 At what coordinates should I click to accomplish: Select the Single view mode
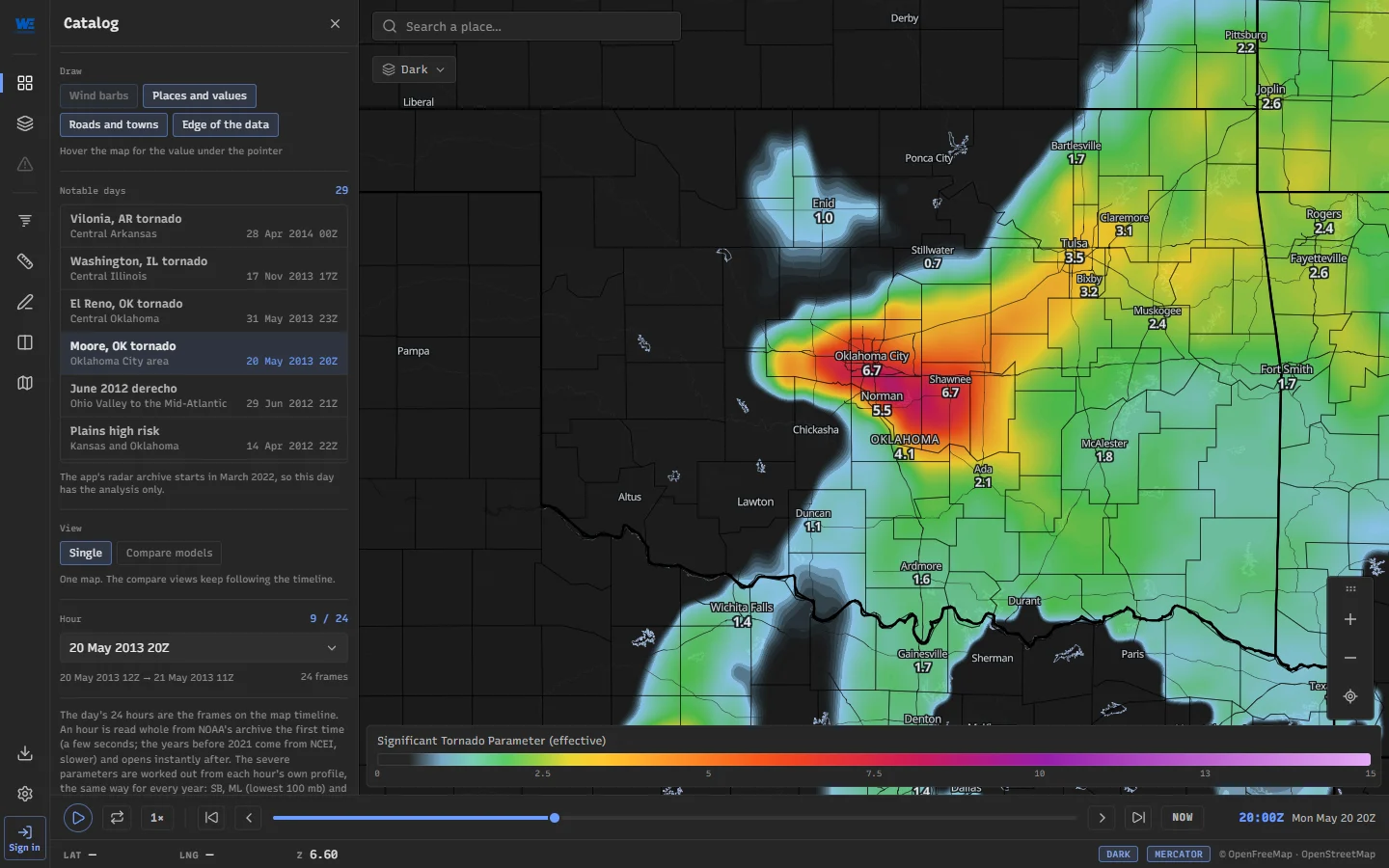tap(86, 553)
